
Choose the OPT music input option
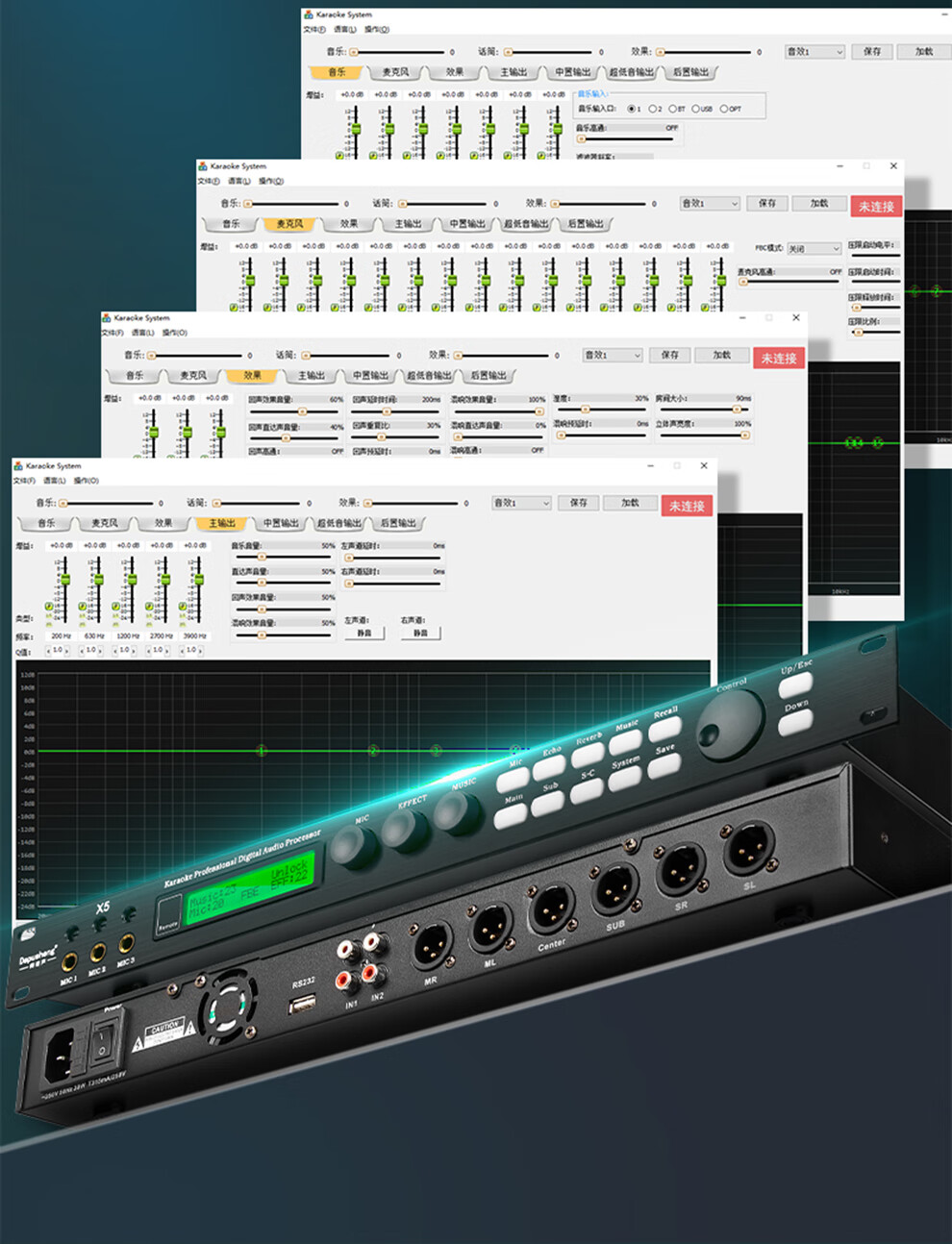point(724,109)
